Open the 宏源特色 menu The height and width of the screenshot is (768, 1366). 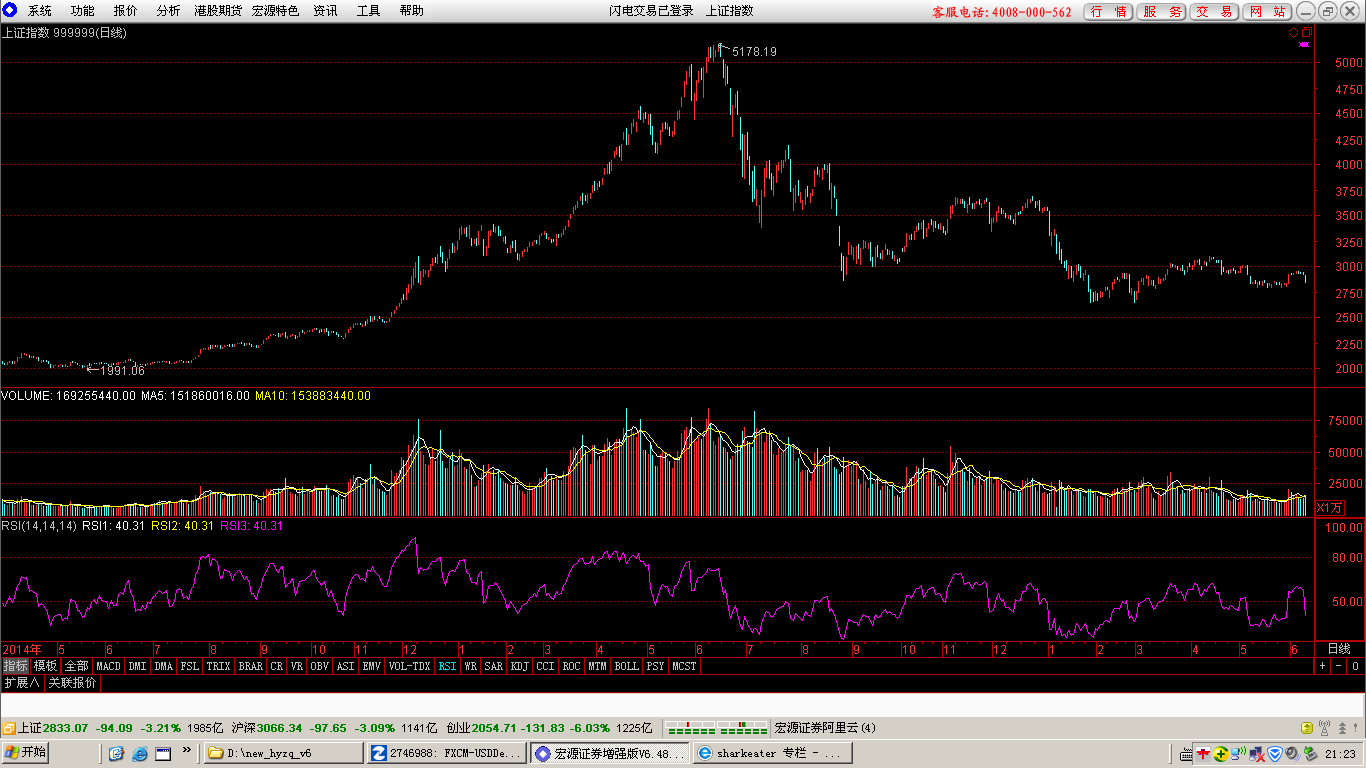275,11
